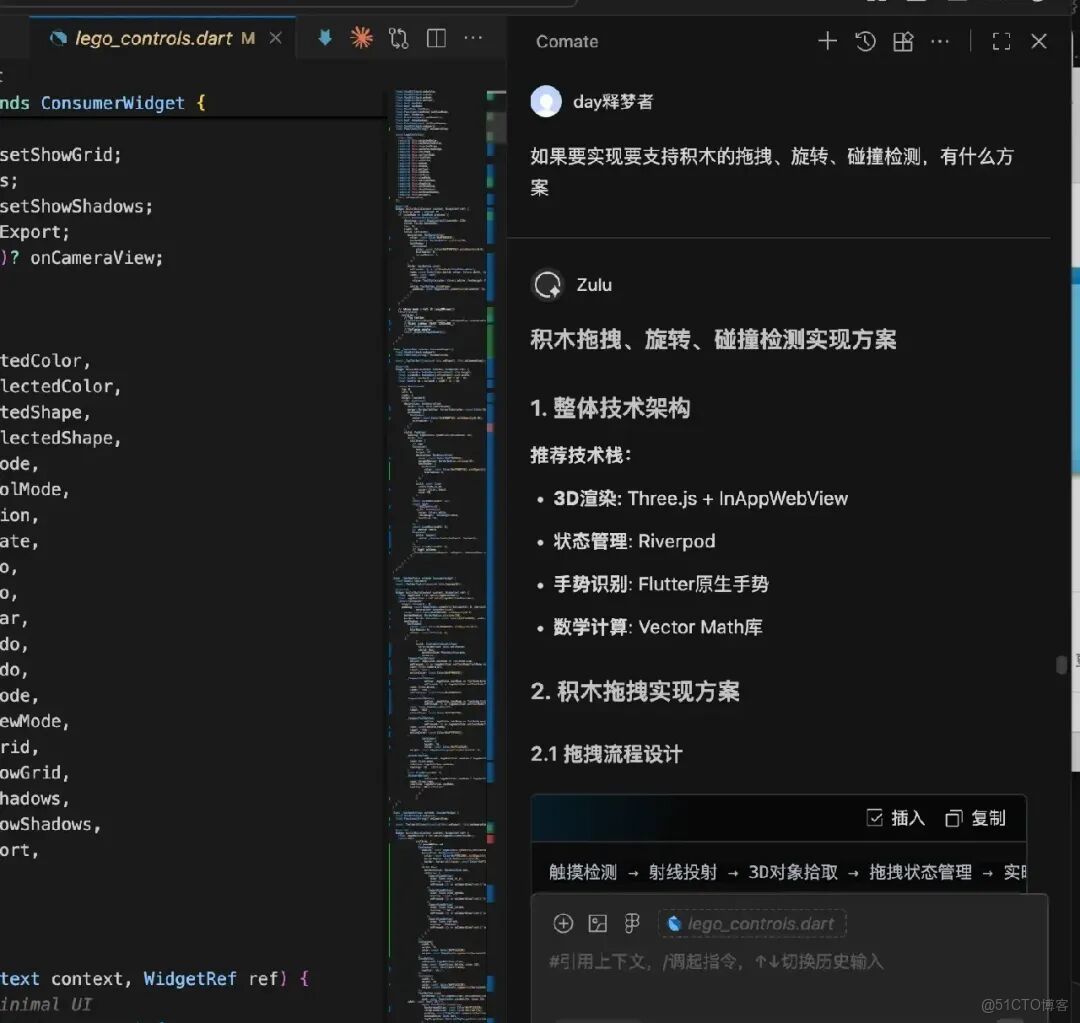Screen dimensions: 1080x1023
Task: Start a new Comate chat session
Action: tap(828, 41)
